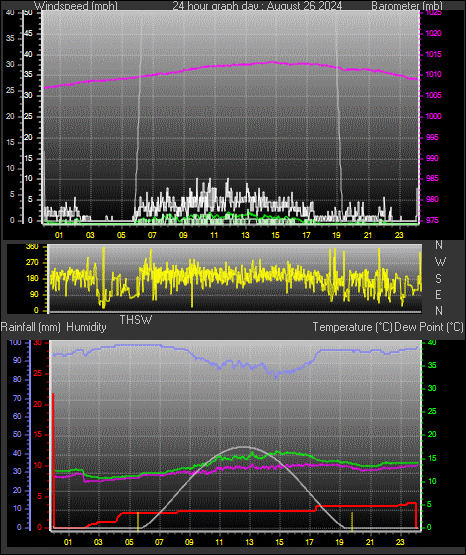Select the 'THSW' label below the wind direction graph
This screenshot has width=466, height=555.
[136, 320]
